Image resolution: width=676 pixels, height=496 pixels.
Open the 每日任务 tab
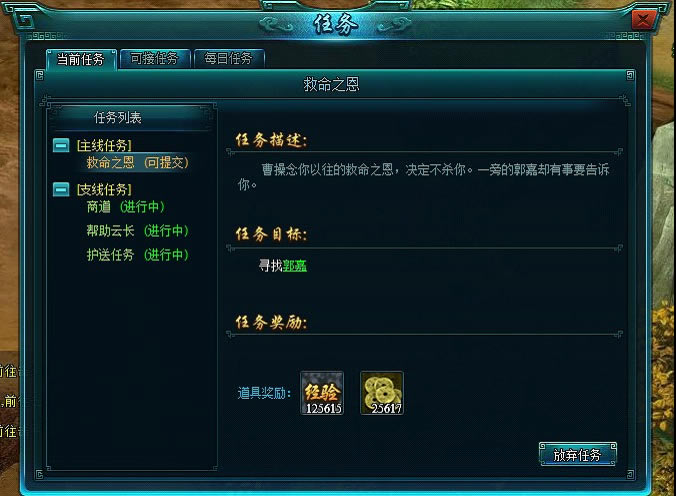click(228, 58)
